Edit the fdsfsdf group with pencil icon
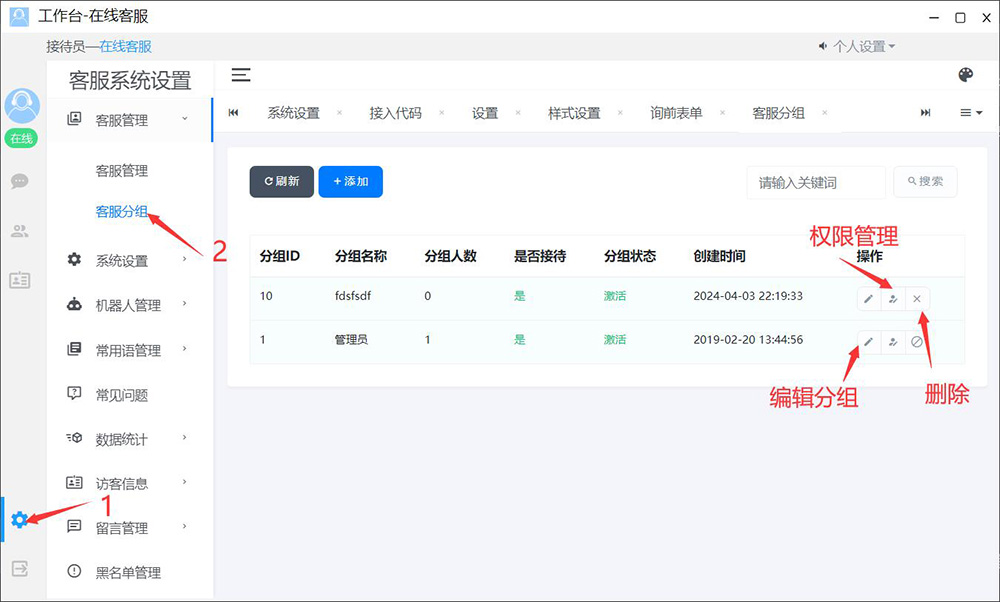This screenshot has height=602, width=1000. click(868, 298)
